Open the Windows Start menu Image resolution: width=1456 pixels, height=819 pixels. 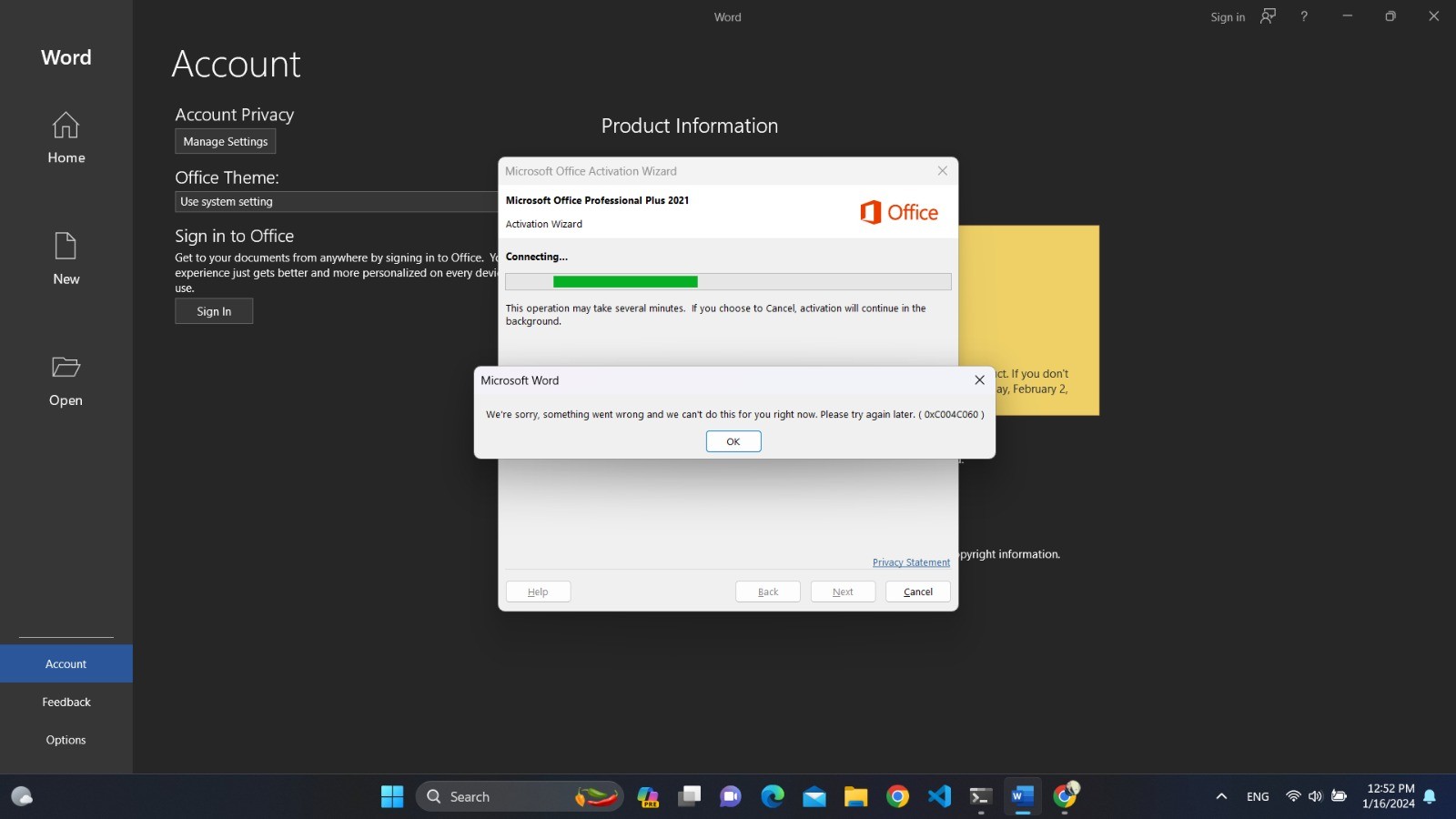[x=392, y=796]
